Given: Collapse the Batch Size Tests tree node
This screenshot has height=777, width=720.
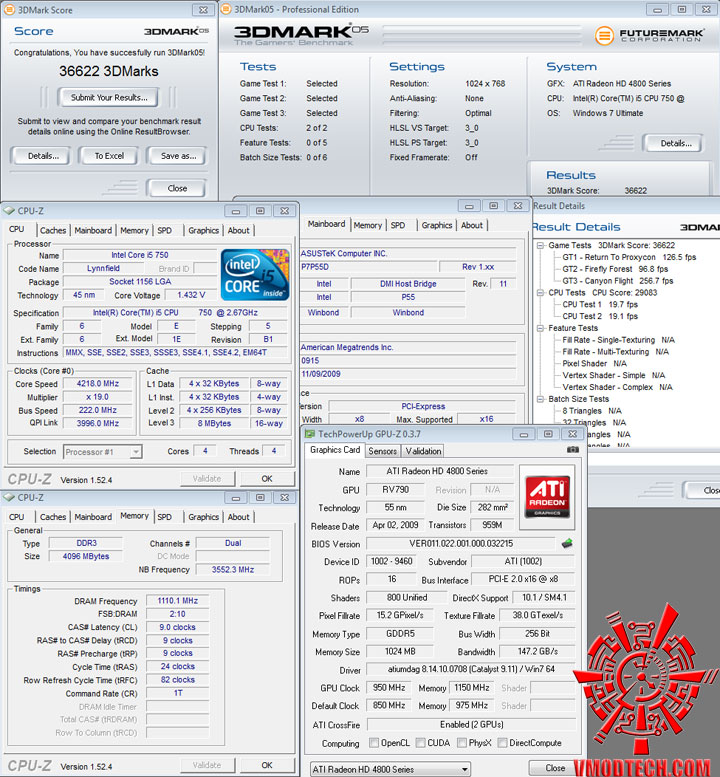Looking at the screenshot, I should (541, 399).
